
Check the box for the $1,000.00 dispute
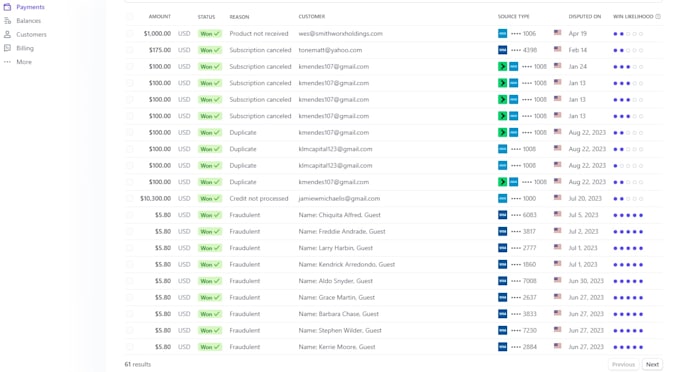130,33
